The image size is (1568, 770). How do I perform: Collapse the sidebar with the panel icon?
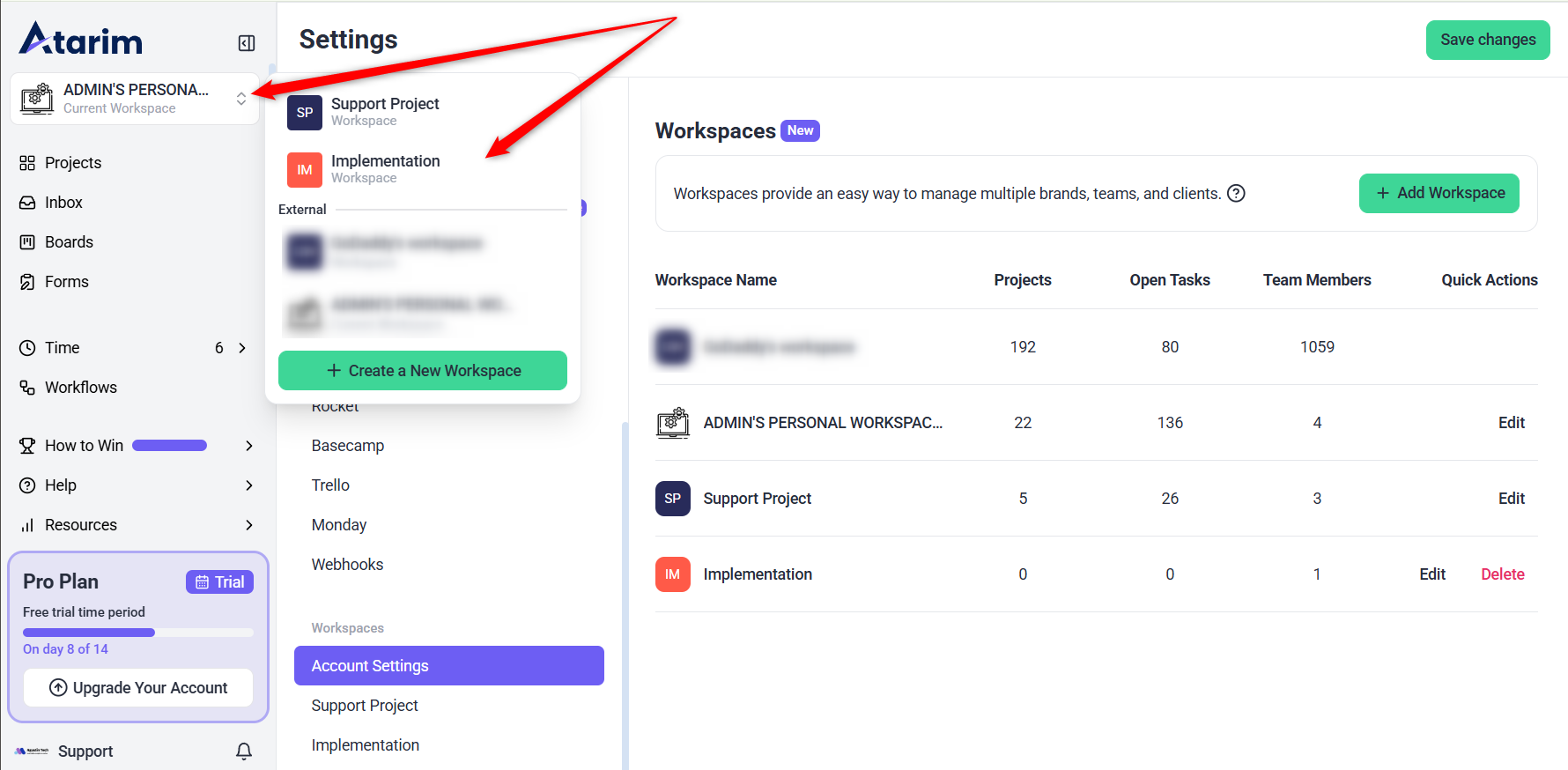[x=247, y=43]
